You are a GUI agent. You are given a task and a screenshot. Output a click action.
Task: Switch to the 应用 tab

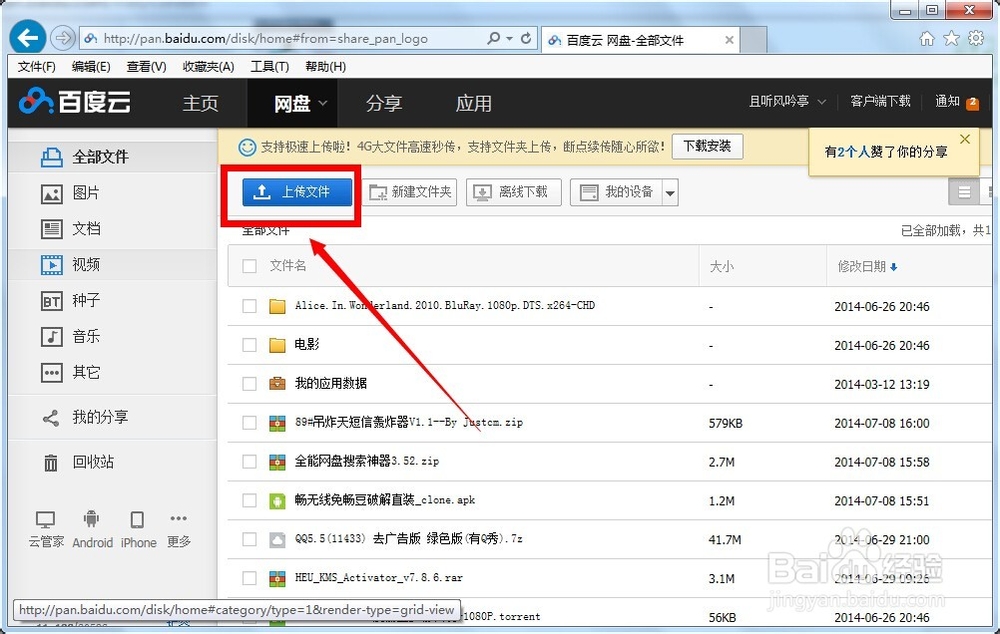coord(474,103)
